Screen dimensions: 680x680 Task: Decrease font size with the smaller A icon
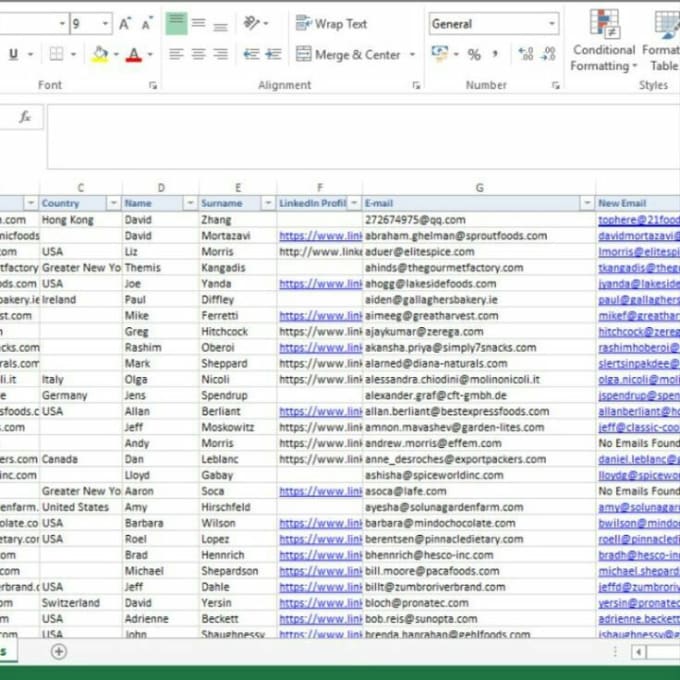tap(147, 24)
